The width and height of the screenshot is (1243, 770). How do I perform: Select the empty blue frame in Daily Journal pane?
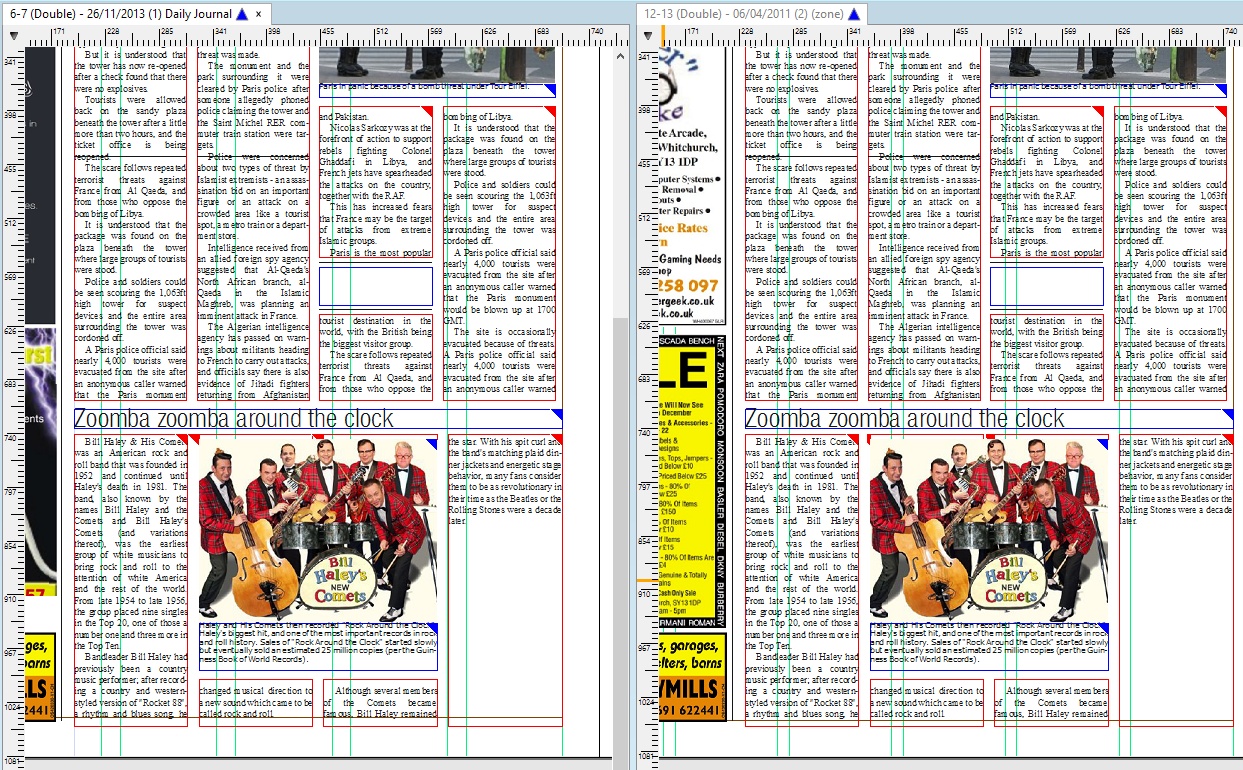375,286
